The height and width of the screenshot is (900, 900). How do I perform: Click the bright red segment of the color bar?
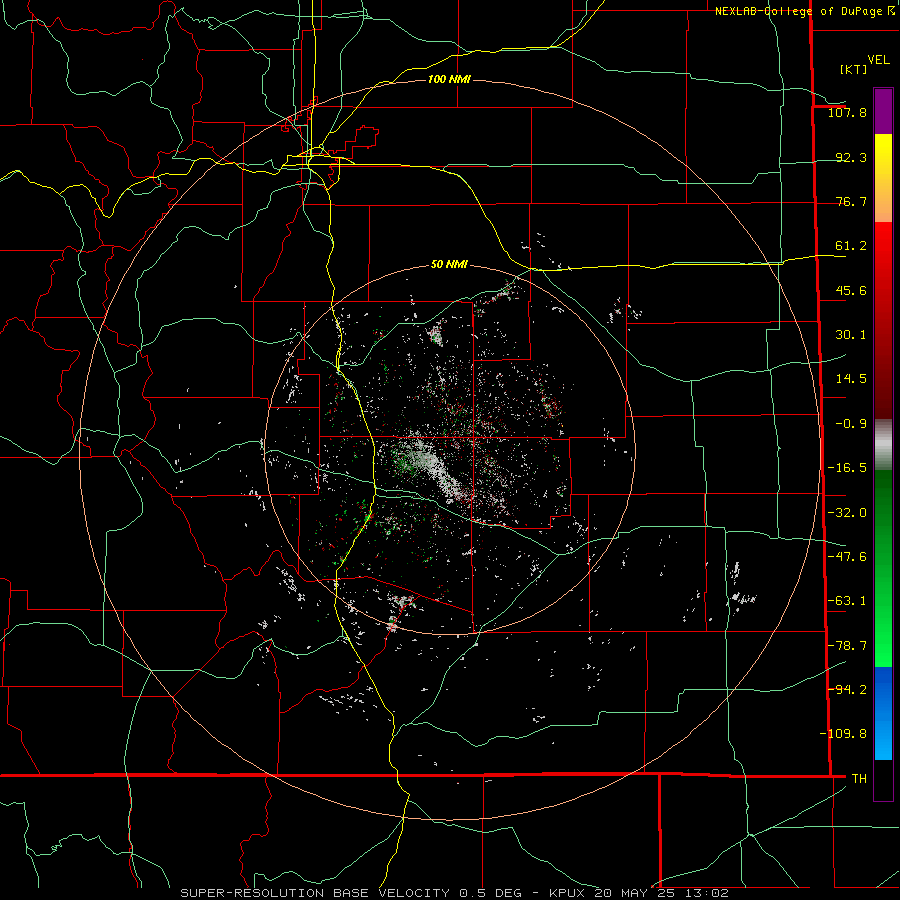[883, 321]
